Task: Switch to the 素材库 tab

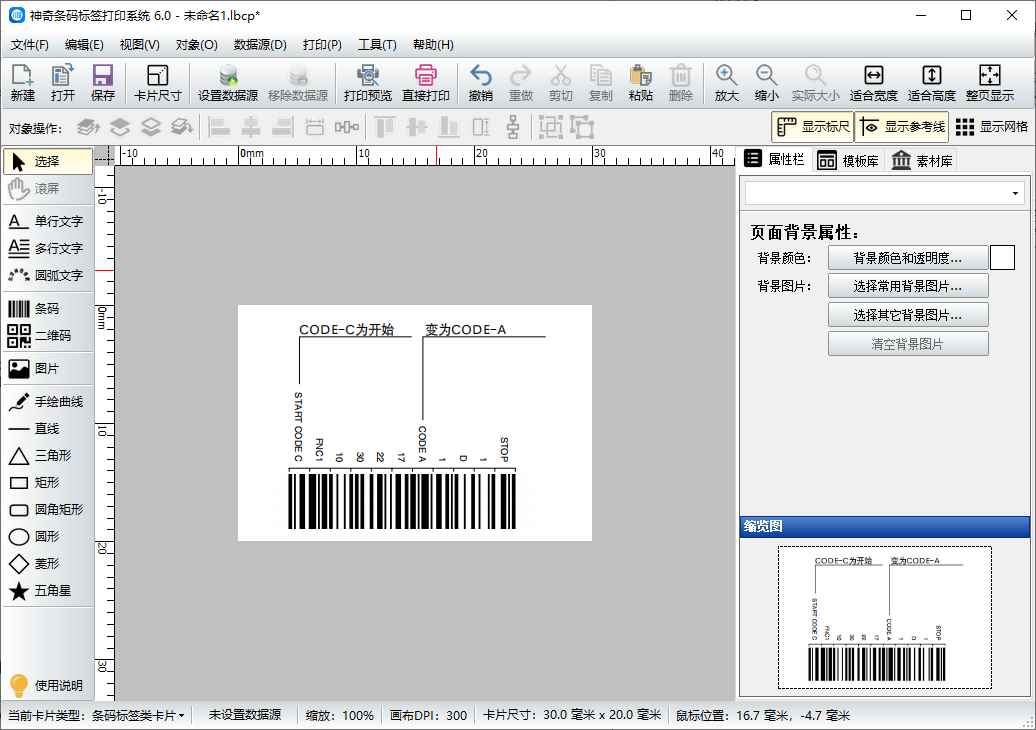Action: (x=922, y=161)
